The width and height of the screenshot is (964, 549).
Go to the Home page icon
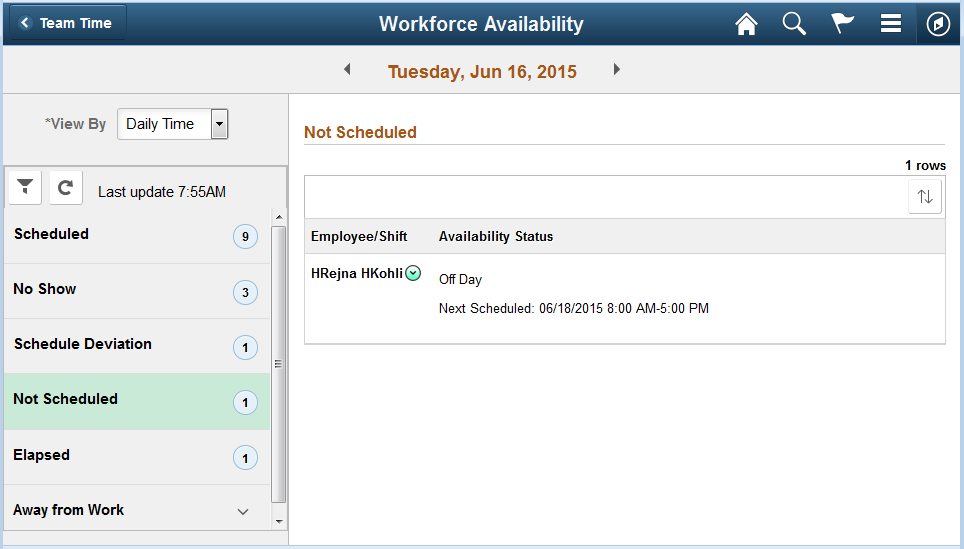click(746, 24)
